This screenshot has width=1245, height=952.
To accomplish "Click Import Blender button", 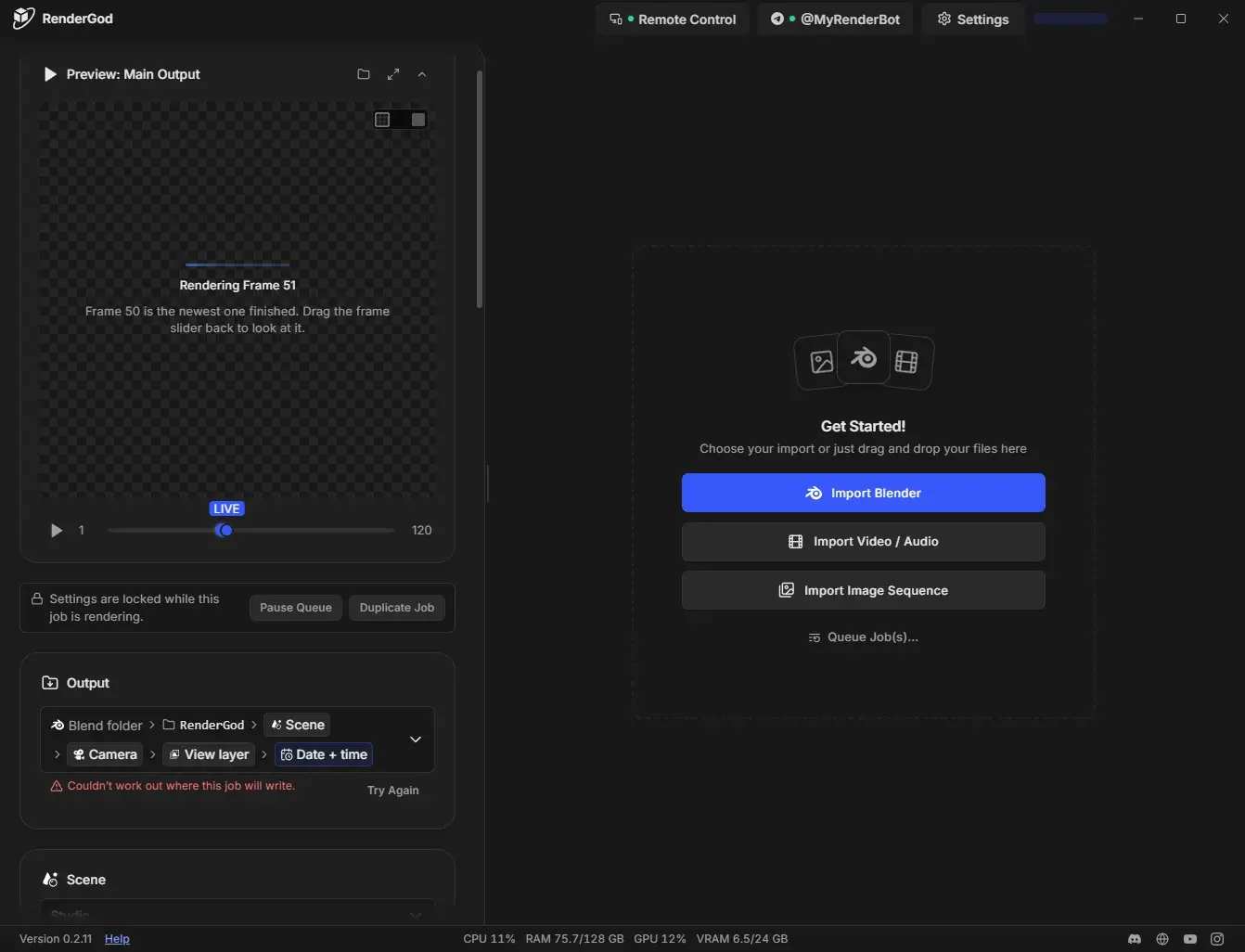I will (x=864, y=493).
